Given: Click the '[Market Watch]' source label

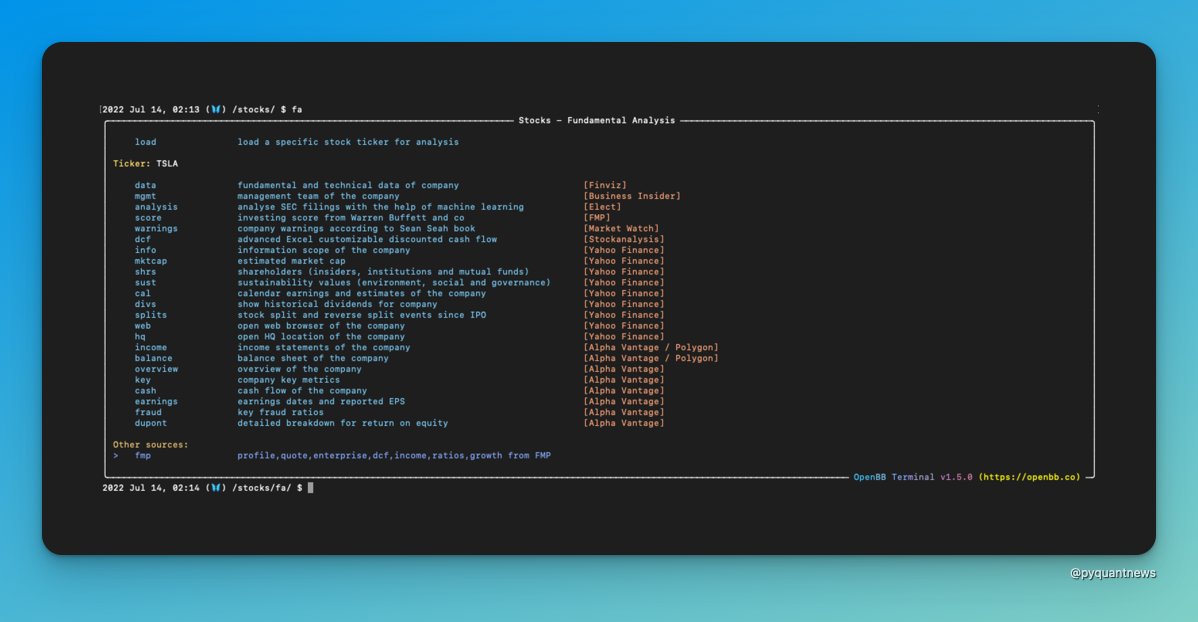Looking at the screenshot, I should pyautogui.click(x=621, y=228).
